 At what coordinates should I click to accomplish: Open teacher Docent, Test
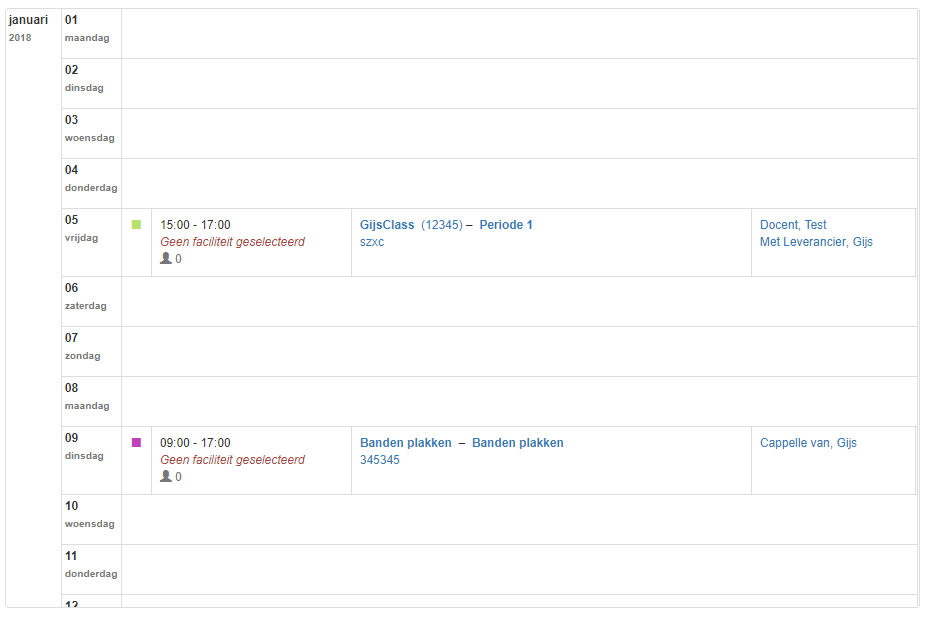(793, 225)
